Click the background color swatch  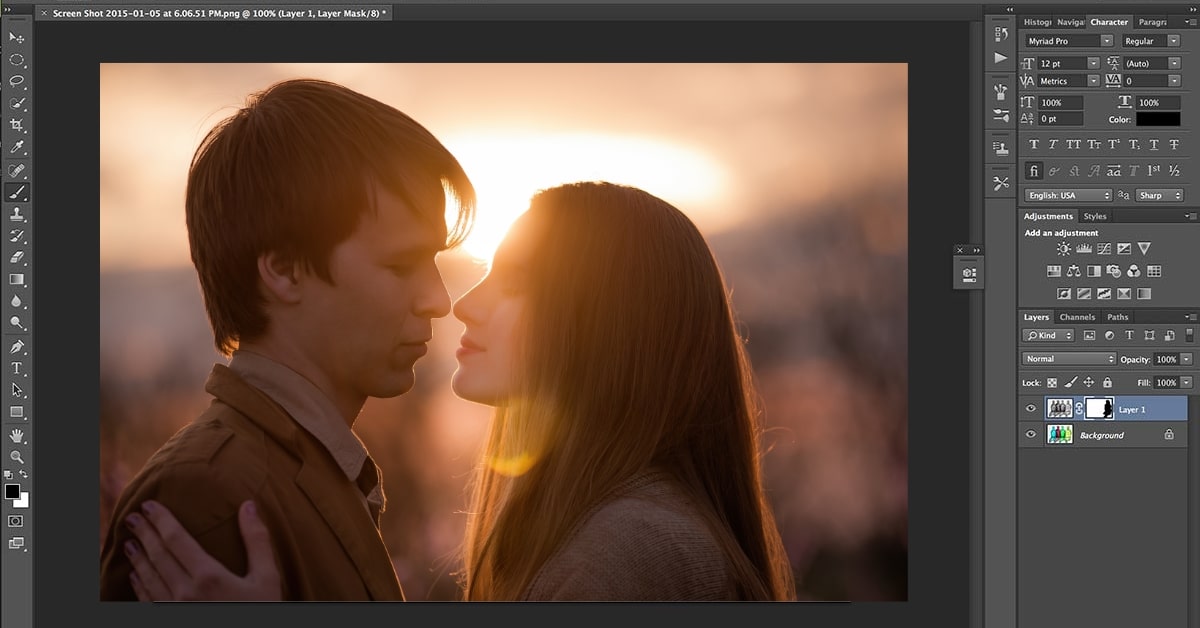click(22, 500)
